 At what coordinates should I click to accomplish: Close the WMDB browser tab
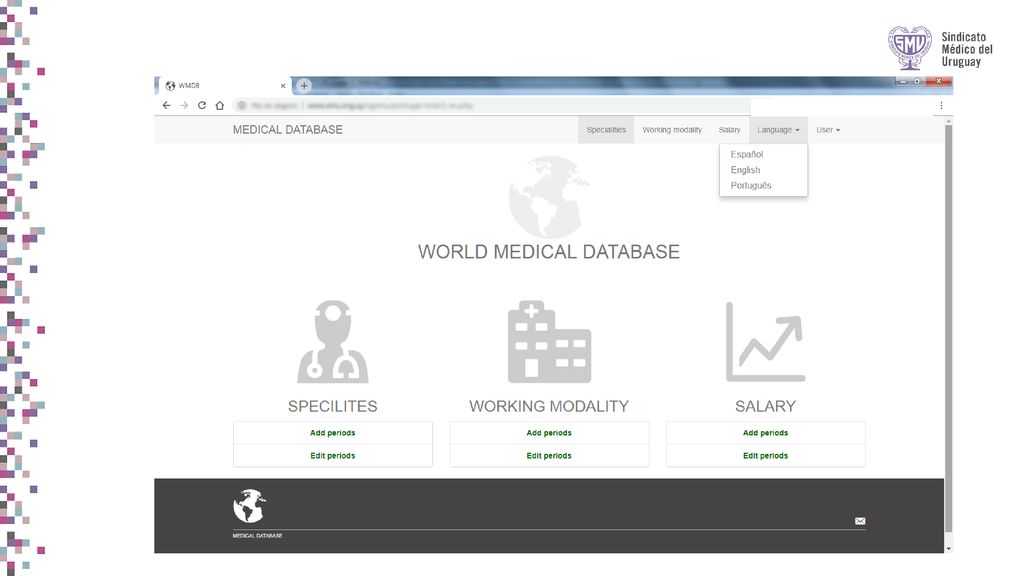pyautogui.click(x=283, y=86)
